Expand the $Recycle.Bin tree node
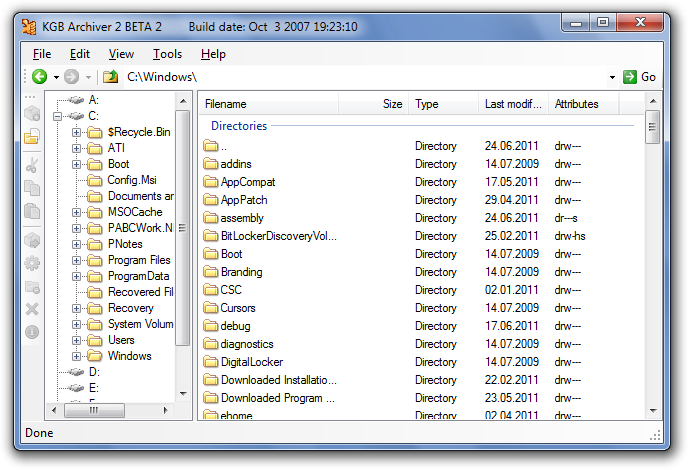 (76, 132)
